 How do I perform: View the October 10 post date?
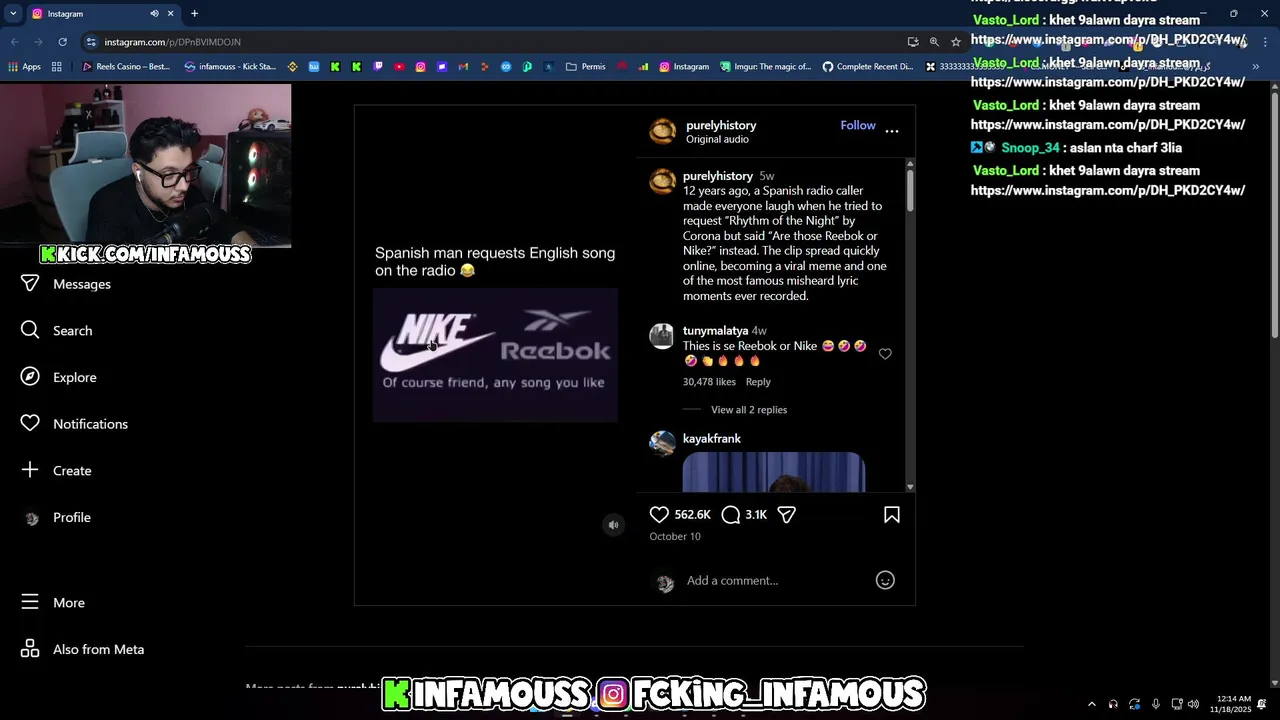(675, 537)
